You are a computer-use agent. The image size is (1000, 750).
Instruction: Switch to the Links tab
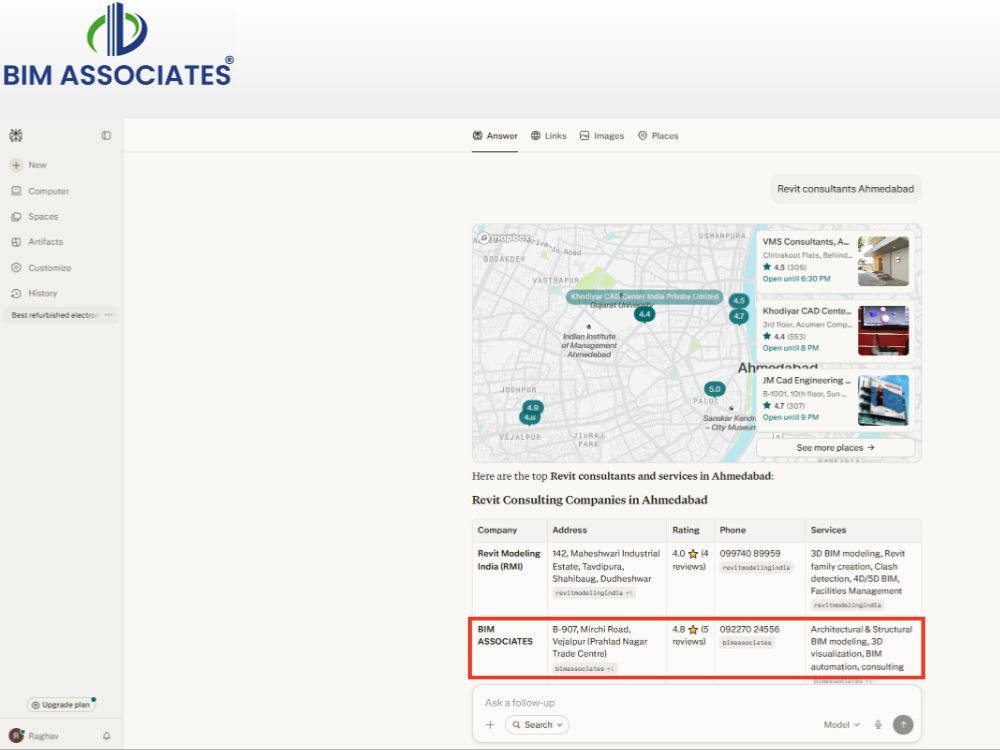pos(548,136)
